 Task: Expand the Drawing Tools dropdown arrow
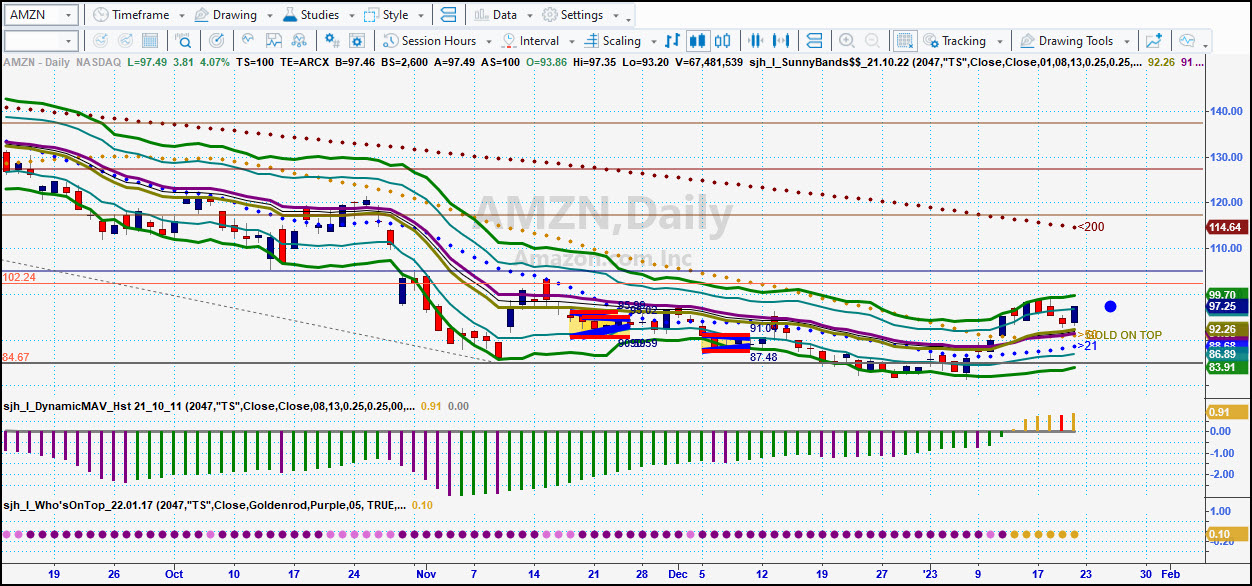(x=1127, y=42)
